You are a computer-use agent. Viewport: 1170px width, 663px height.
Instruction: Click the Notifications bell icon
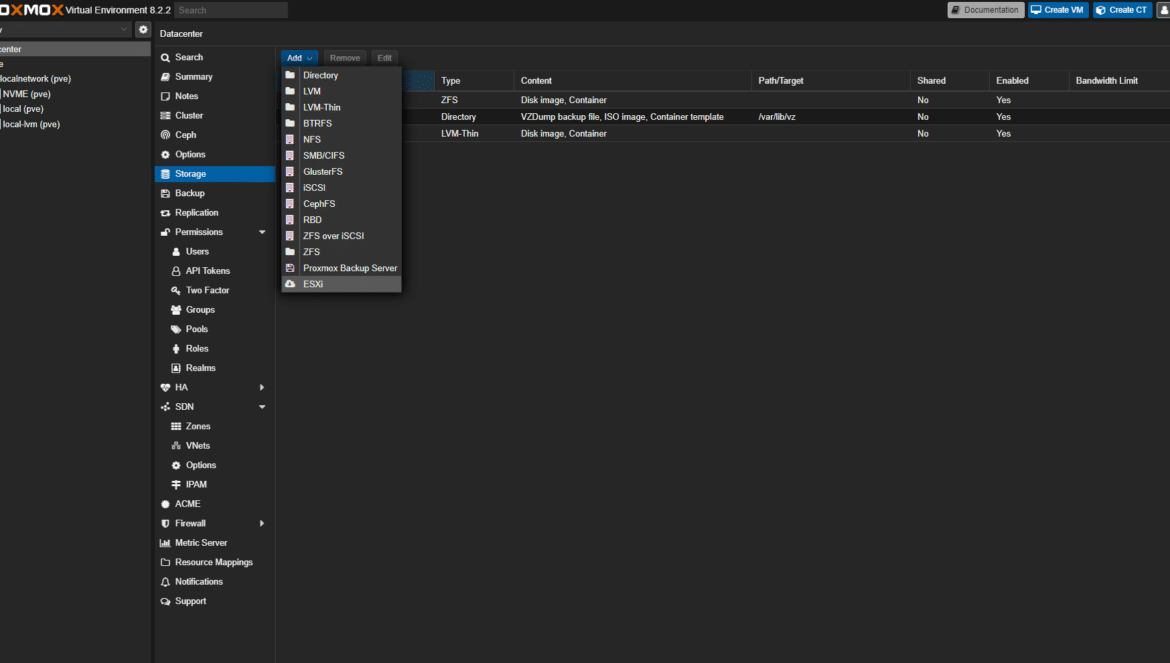tap(166, 582)
